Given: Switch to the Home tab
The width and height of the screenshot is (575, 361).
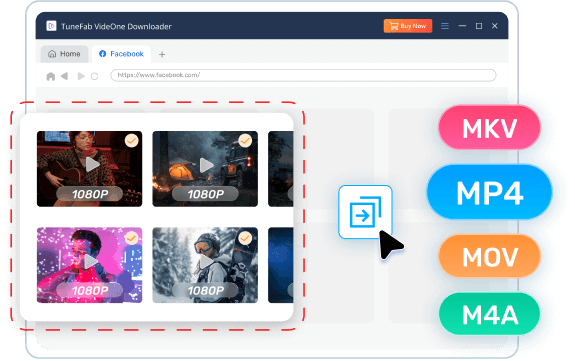Looking at the screenshot, I should pyautogui.click(x=64, y=54).
